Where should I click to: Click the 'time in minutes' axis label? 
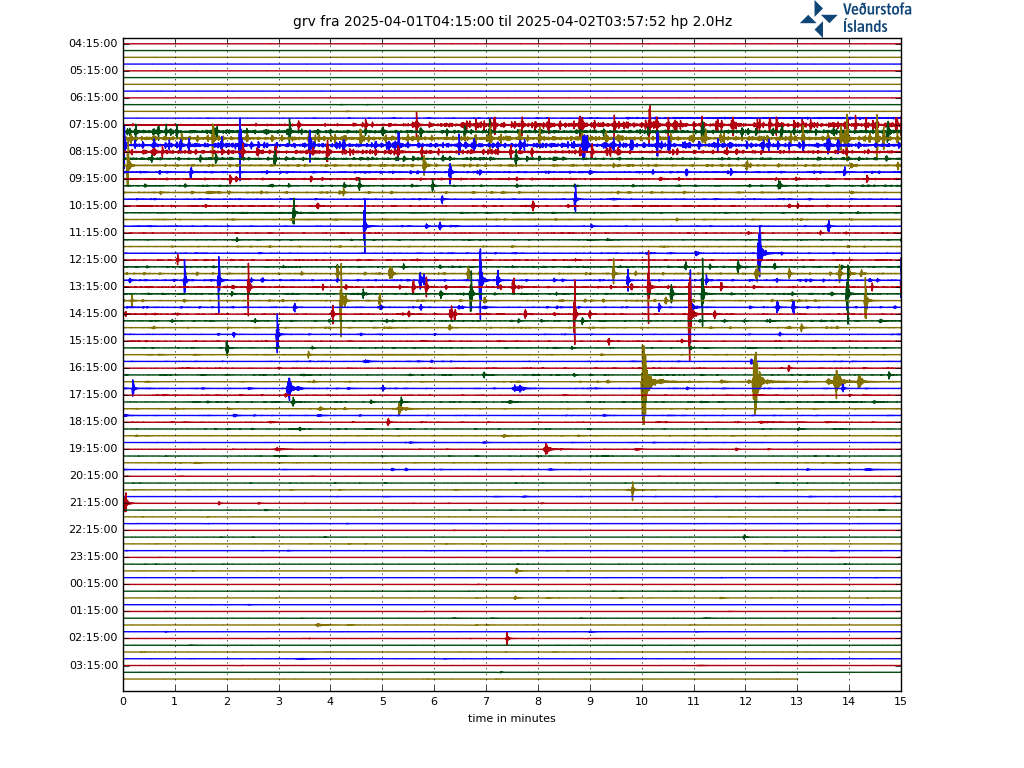click(x=511, y=718)
